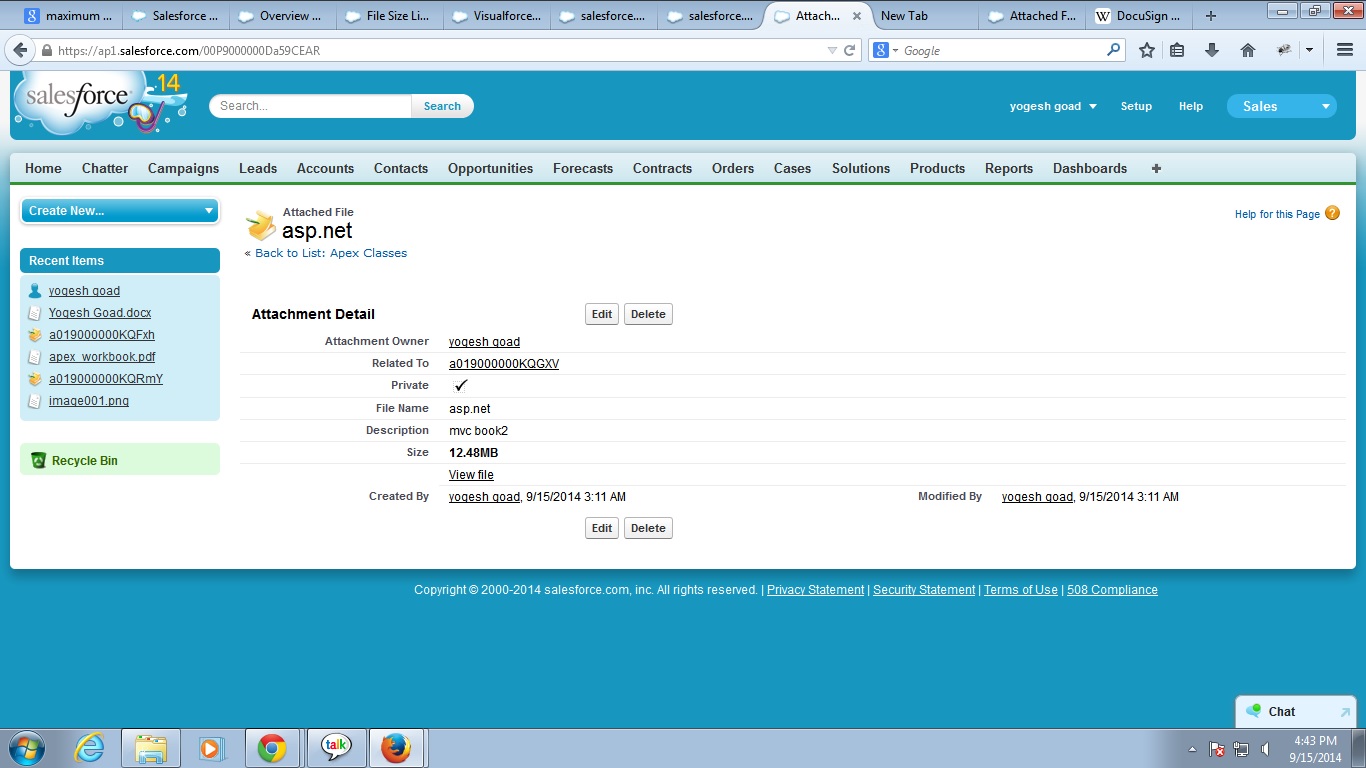
Task: Switch to the DocuSign browser tab
Action: 1139,16
